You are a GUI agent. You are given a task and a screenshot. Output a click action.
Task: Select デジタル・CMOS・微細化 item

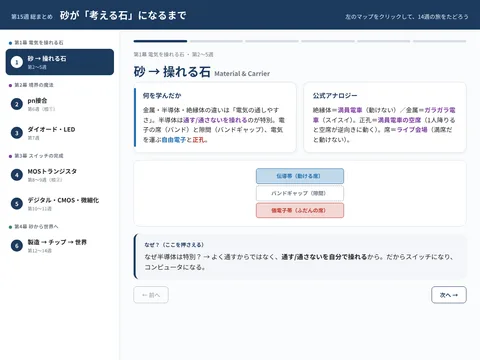tap(60, 204)
